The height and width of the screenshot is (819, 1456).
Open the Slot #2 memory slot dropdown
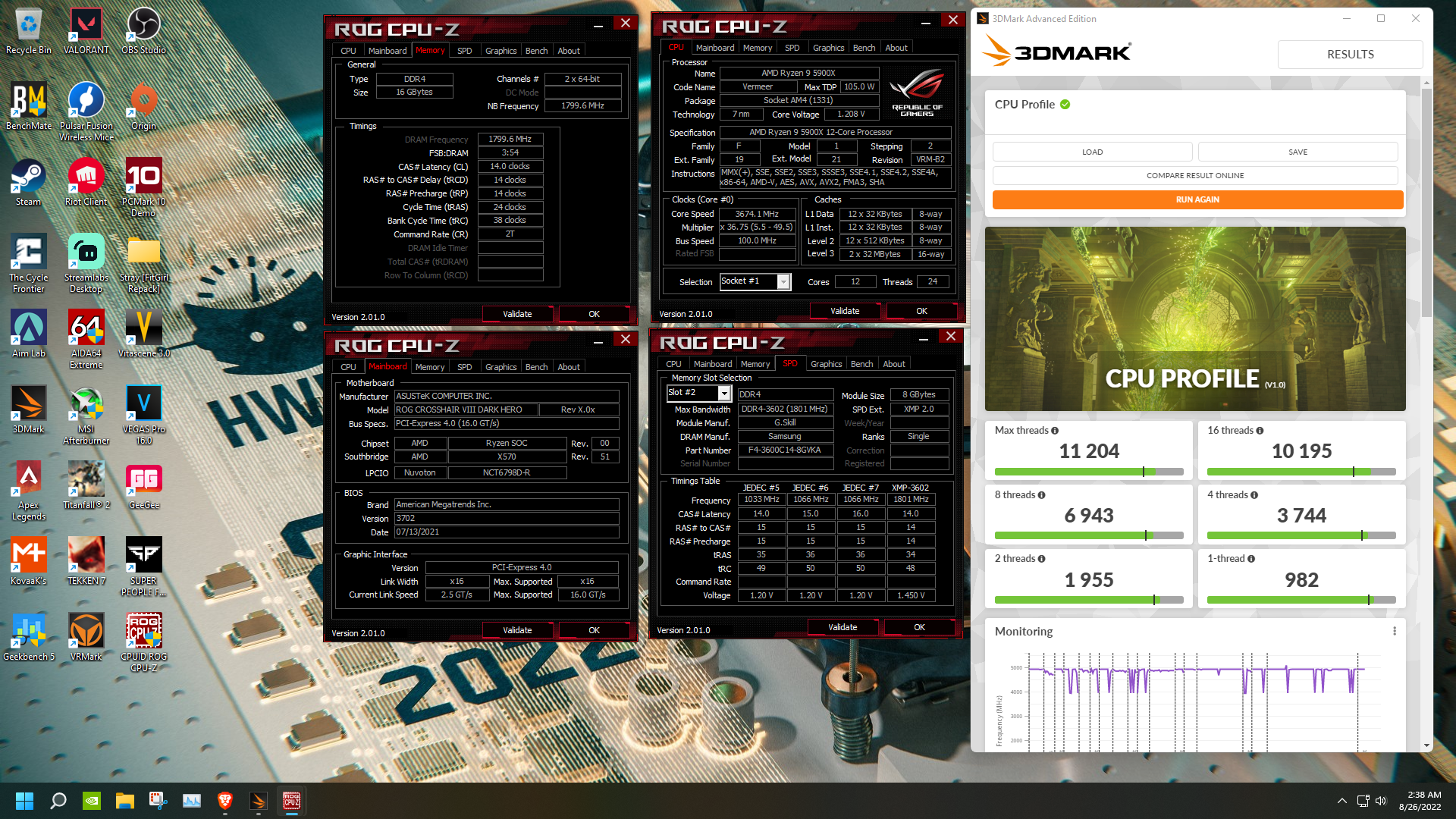(724, 393)
